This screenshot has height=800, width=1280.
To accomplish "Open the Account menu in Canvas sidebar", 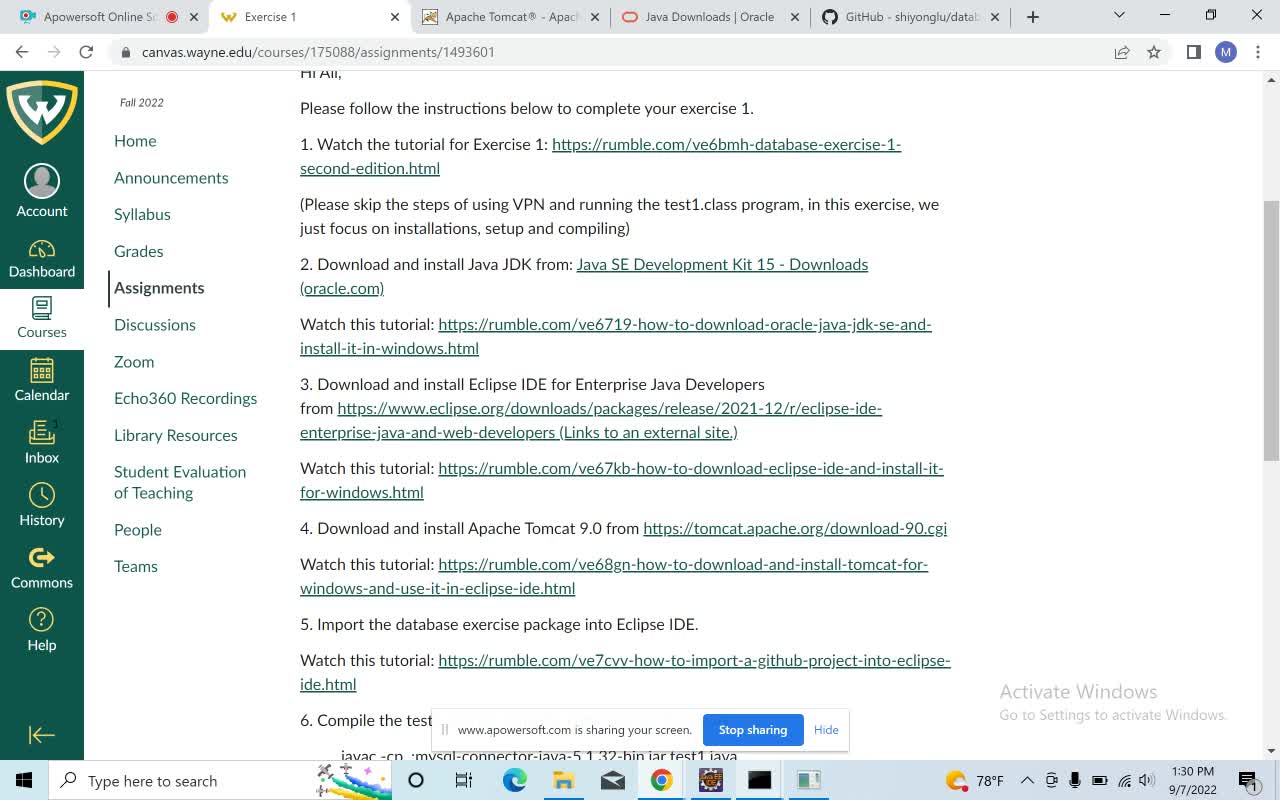I will [42, 191].
